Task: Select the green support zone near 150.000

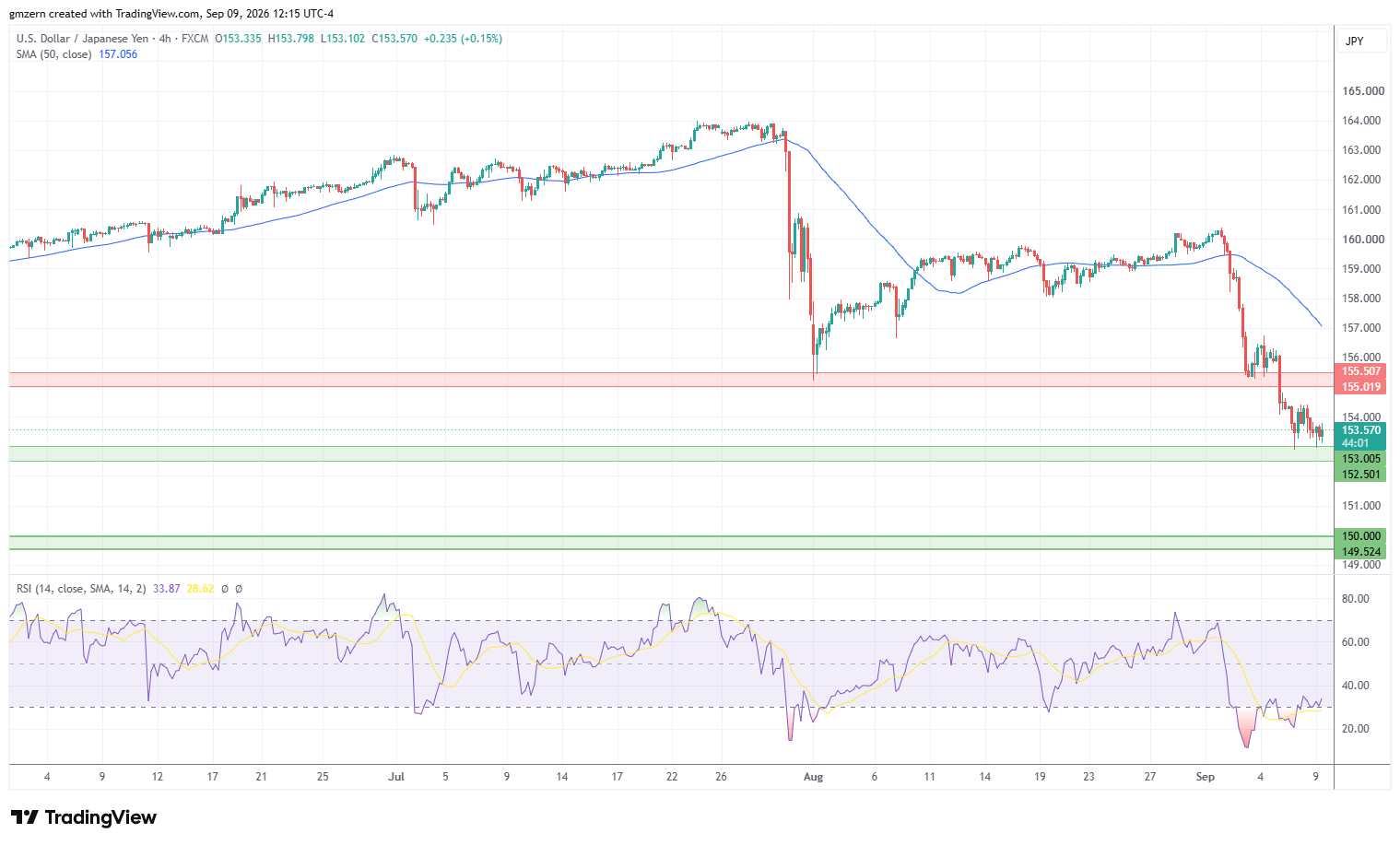Action: 671,543
